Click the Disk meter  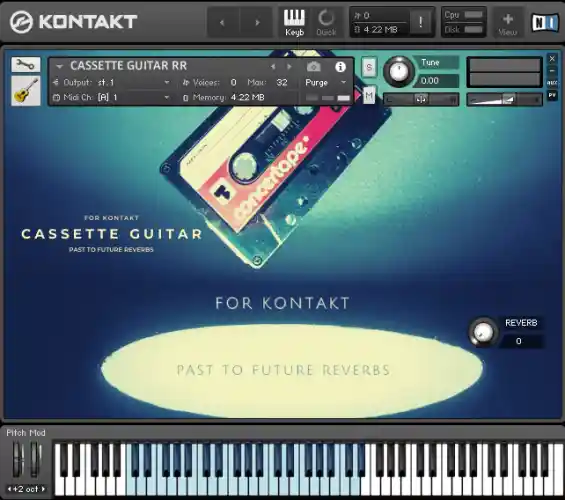(x=463, y=30)
